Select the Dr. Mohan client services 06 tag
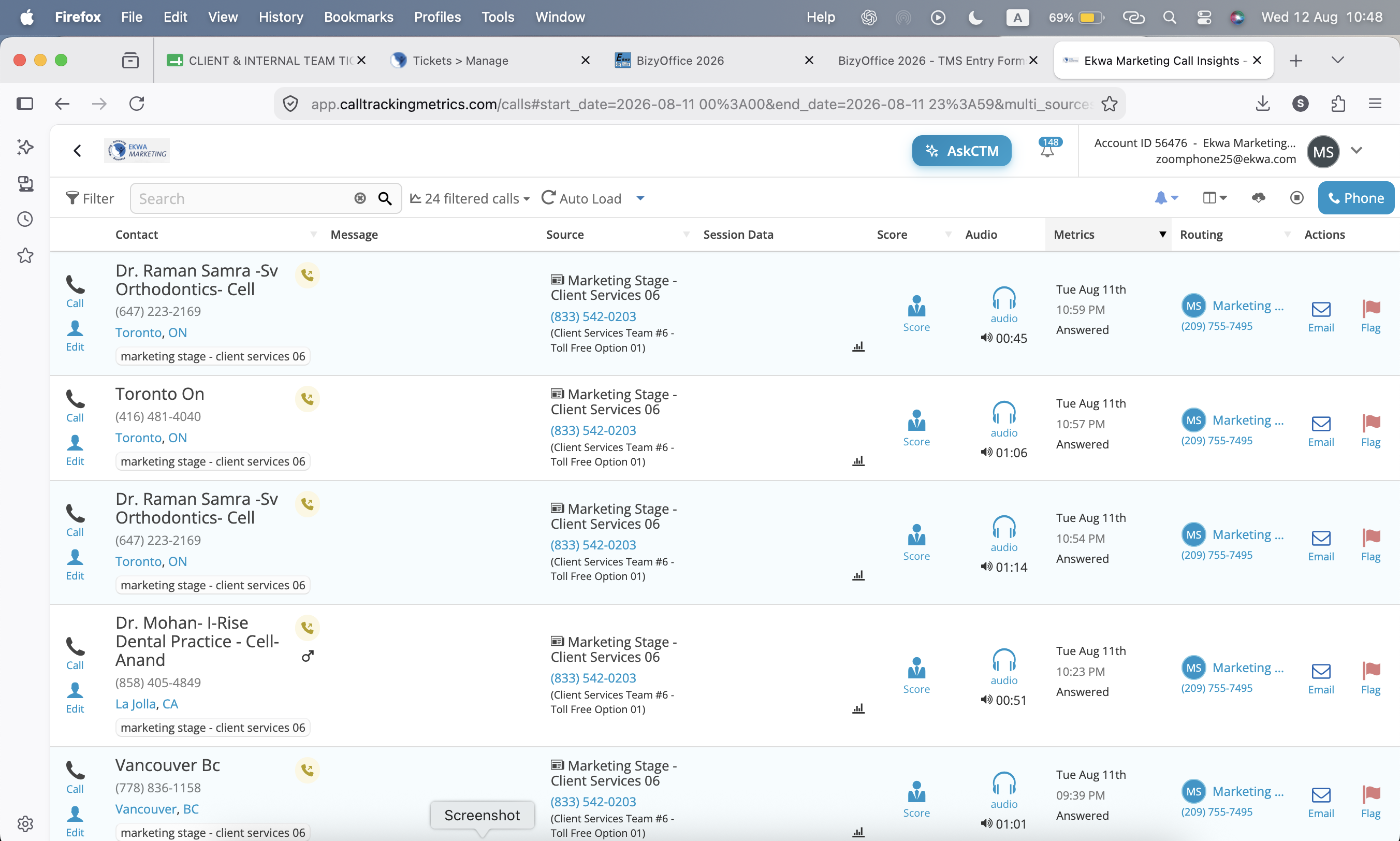The height and width of the screenshot is (841, 1400). tap(212, 728)
